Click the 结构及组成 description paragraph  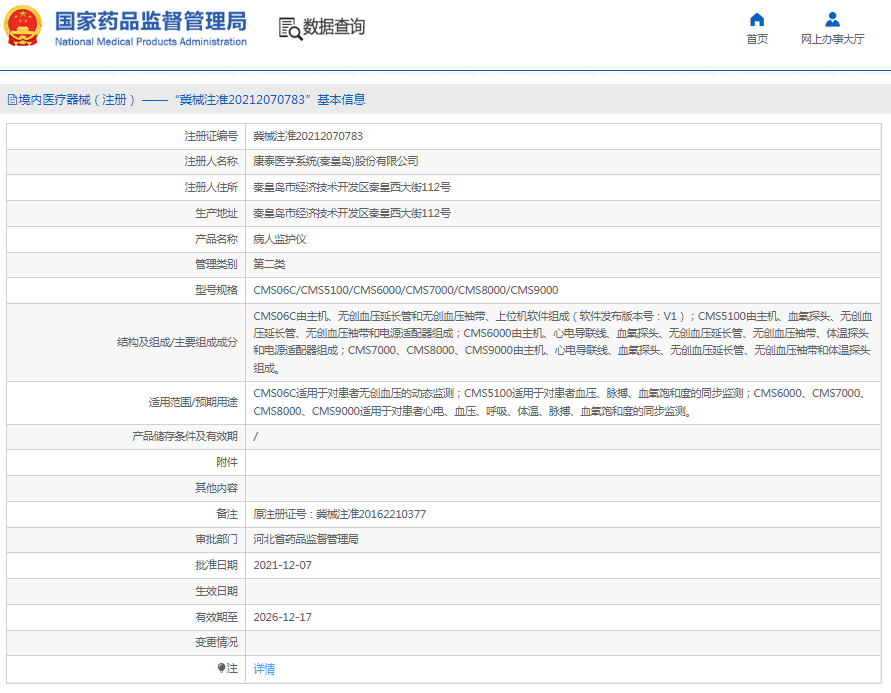click(x=563, y=342)
